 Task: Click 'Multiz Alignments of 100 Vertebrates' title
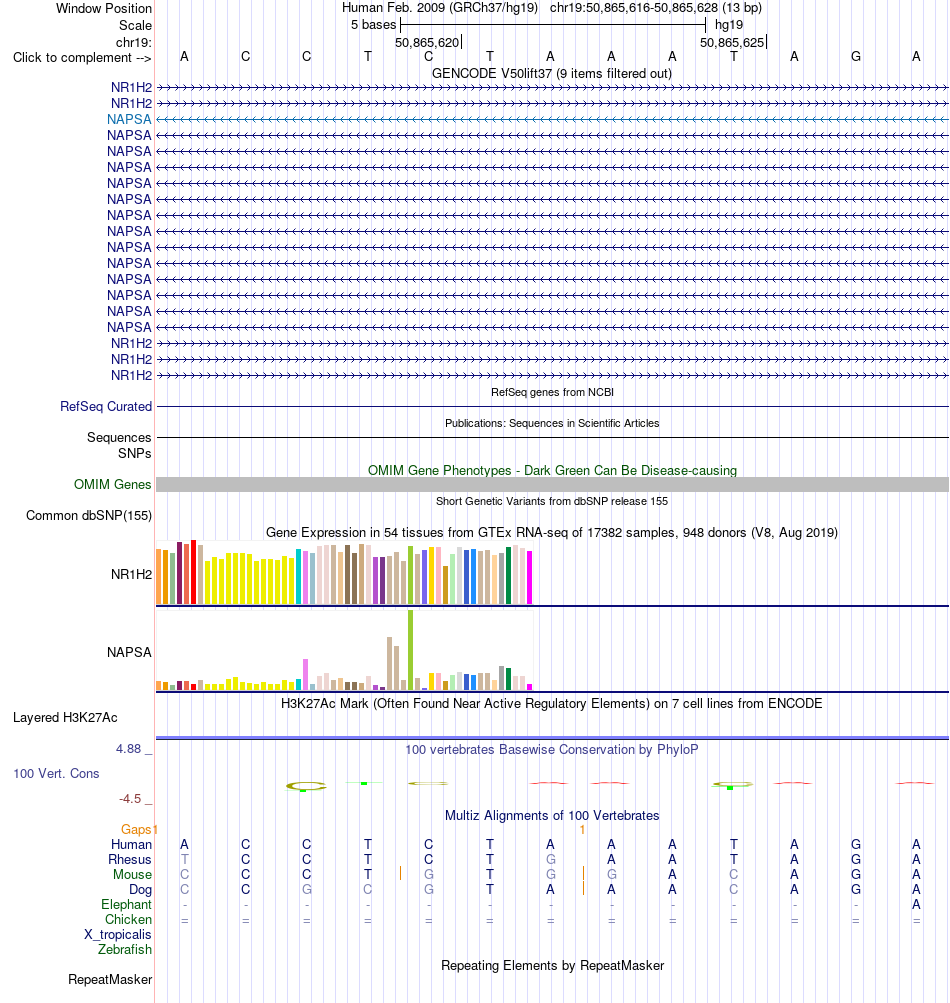tap(552, 816)
